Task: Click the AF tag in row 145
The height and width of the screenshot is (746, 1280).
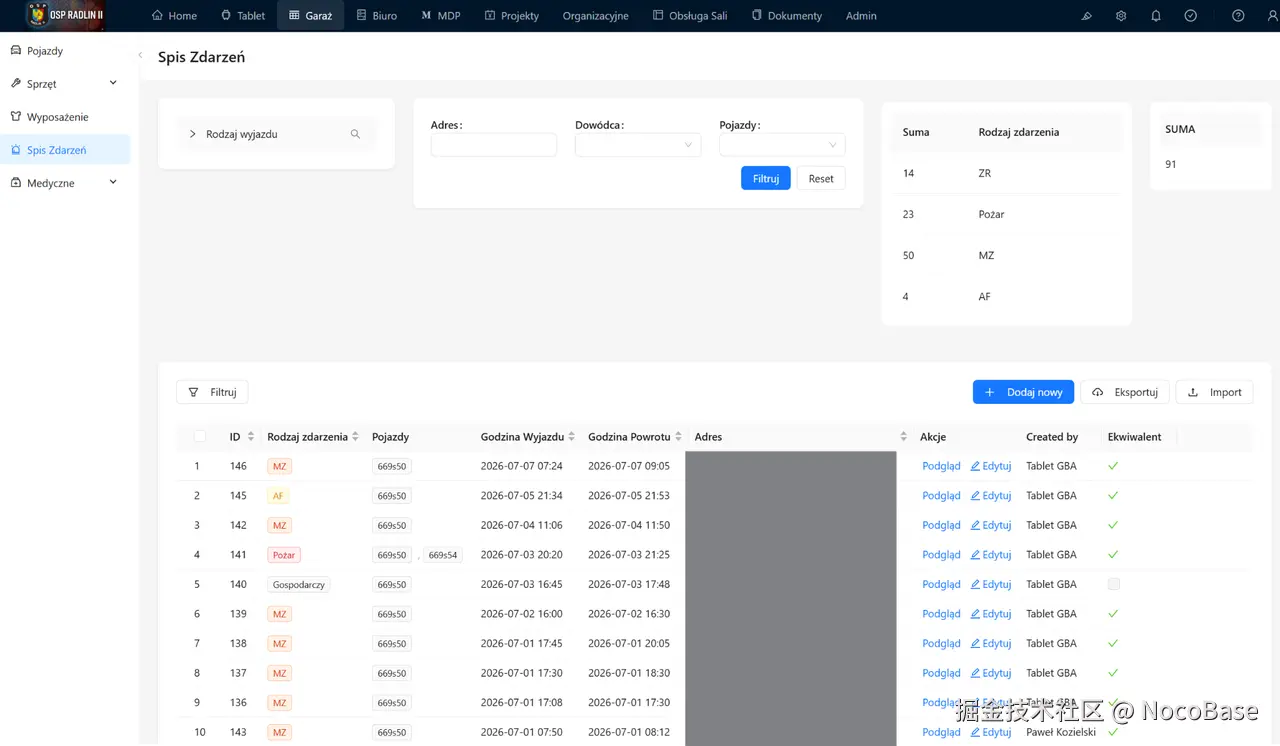Action: 279,496
